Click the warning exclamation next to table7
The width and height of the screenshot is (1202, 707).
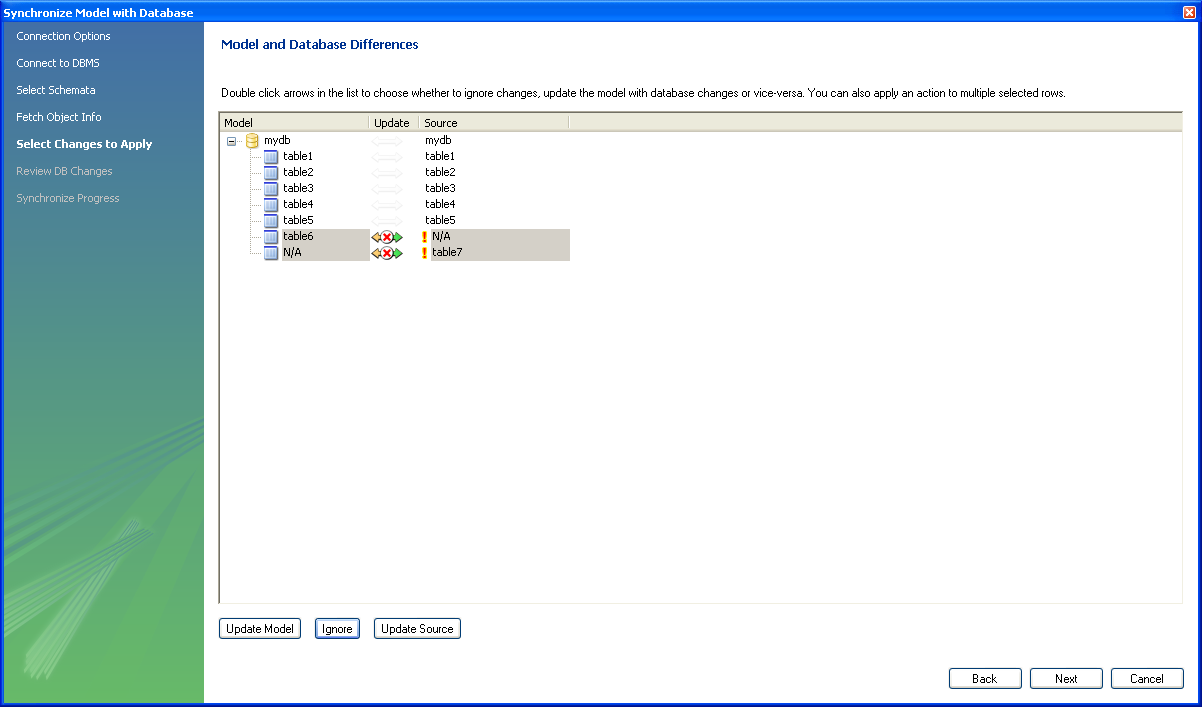[424, 253]
